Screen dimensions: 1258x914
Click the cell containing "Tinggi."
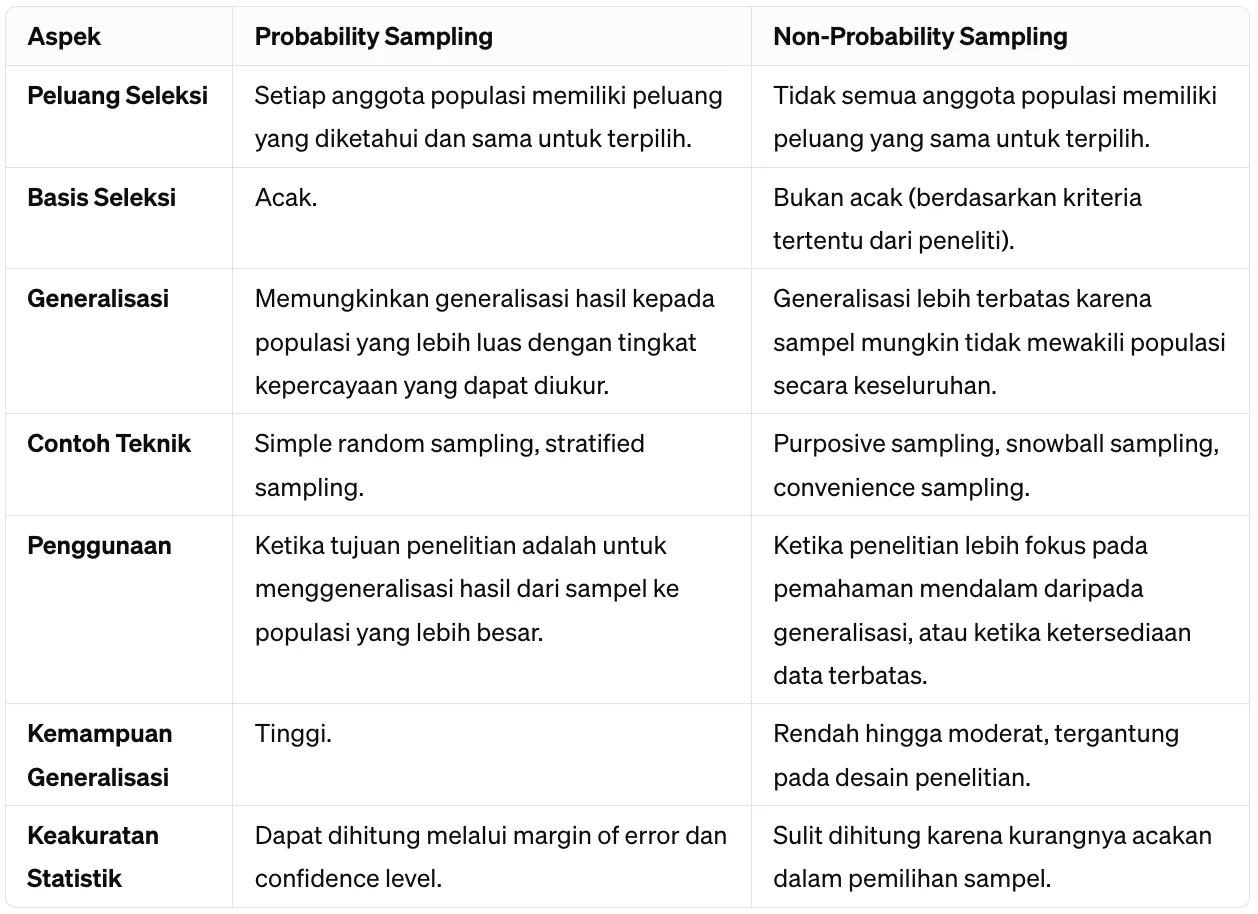tap(293, 734)
